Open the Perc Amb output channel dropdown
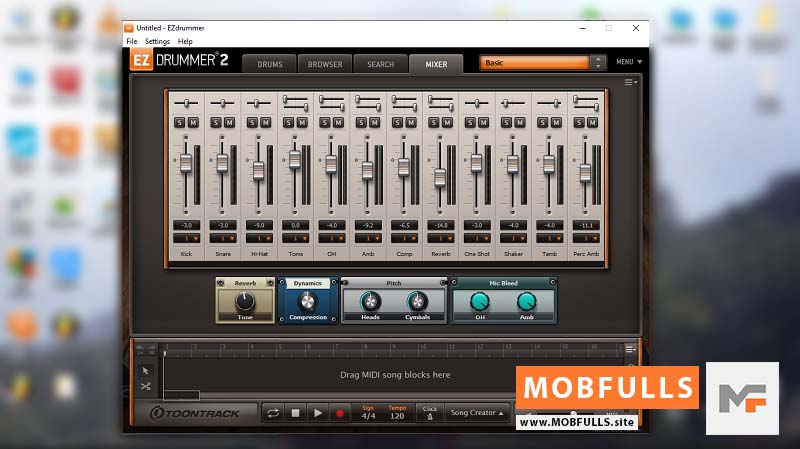 (586, 238)
